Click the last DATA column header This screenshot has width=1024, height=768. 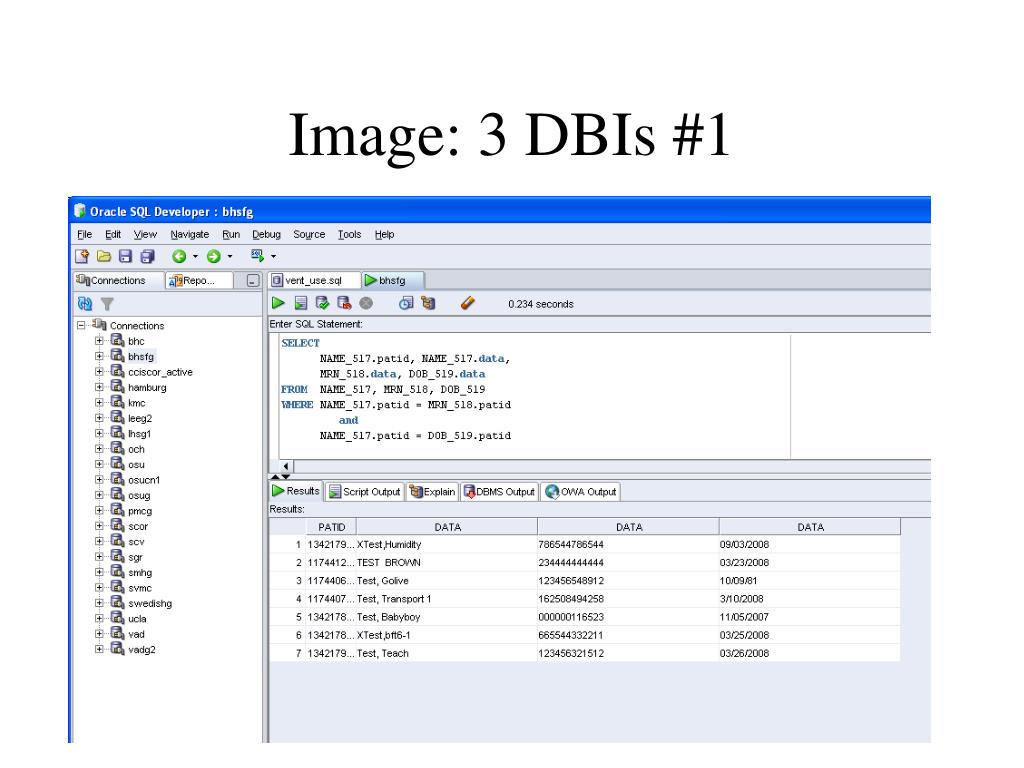click(810, 527)
